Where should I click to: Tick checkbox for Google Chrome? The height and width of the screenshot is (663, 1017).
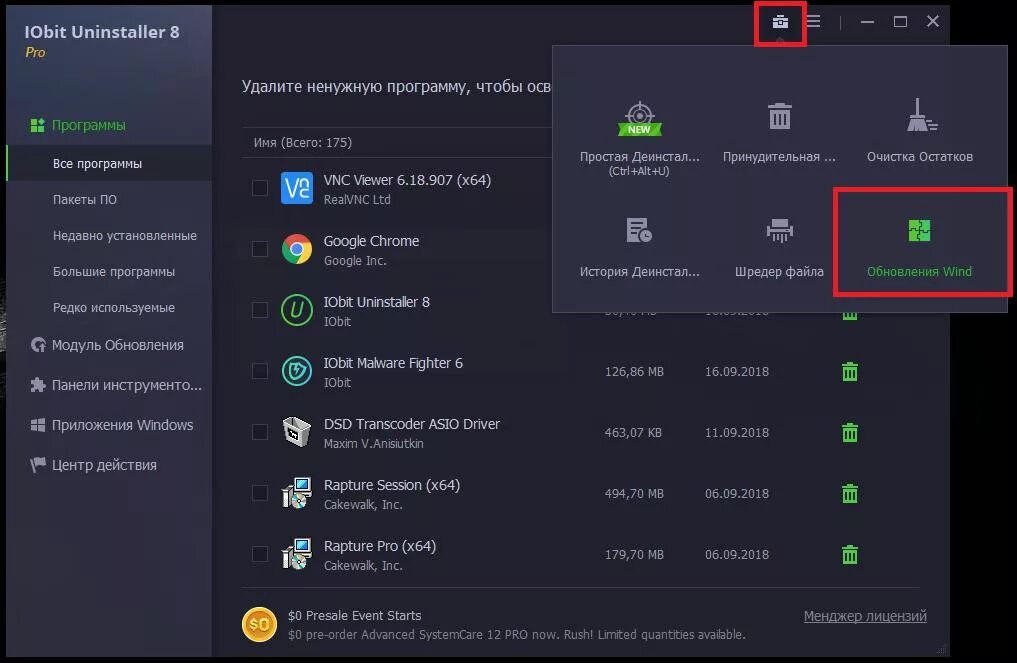(x=260, y=249)
